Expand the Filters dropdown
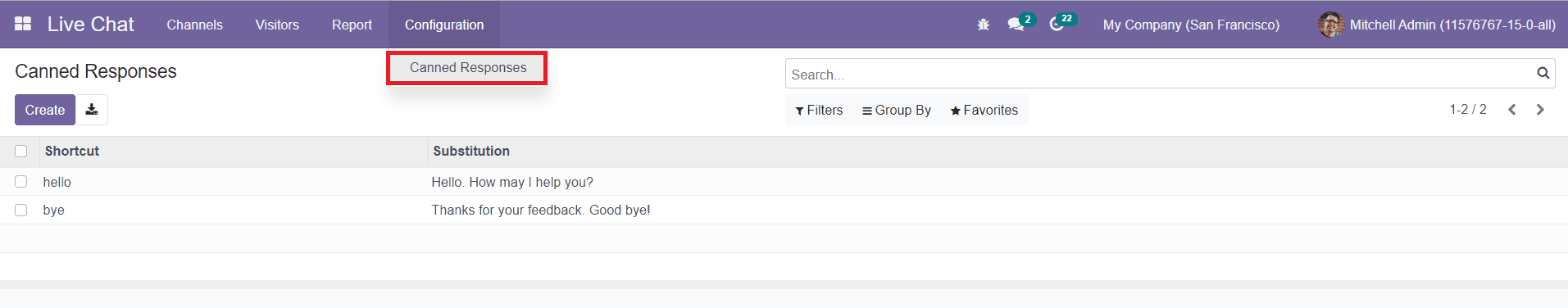The image size is (1568, 308). tap(819, 111)
